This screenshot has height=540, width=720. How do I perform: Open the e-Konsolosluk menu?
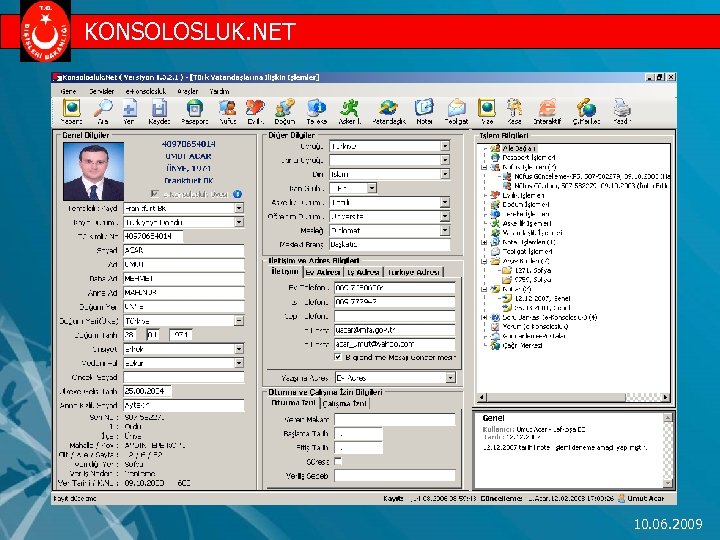point(146,91)
